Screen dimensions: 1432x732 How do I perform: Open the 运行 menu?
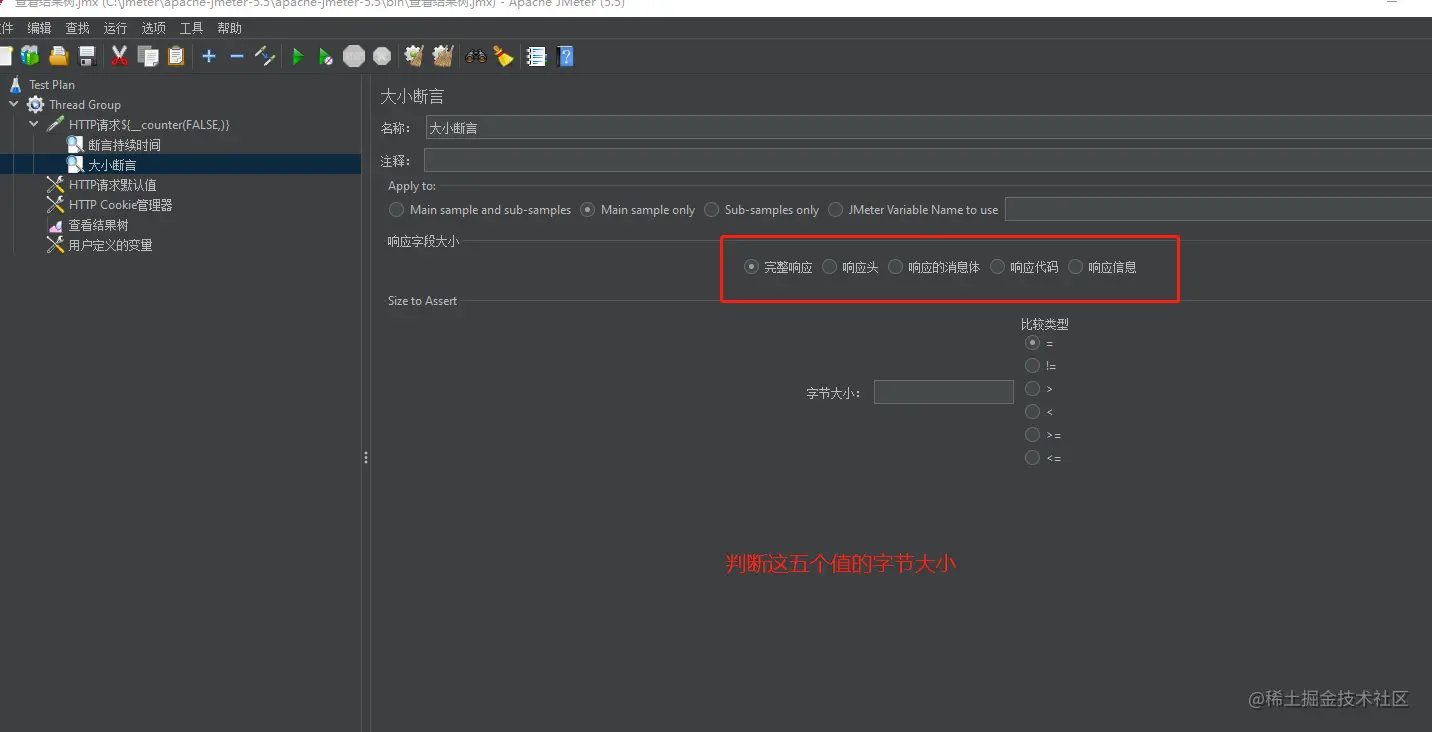click(x=115, y=28)
